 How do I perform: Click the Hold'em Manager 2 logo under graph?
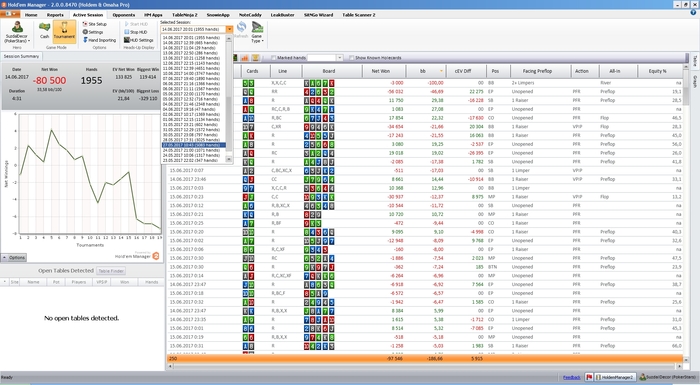[137, 255]
